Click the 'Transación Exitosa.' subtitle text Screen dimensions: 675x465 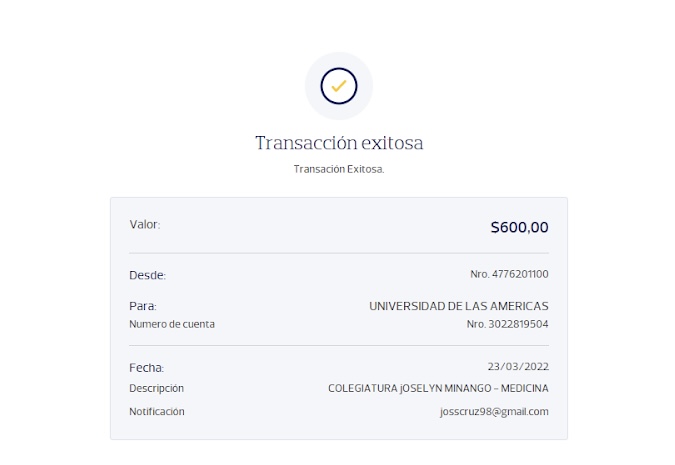coord(339,169)
